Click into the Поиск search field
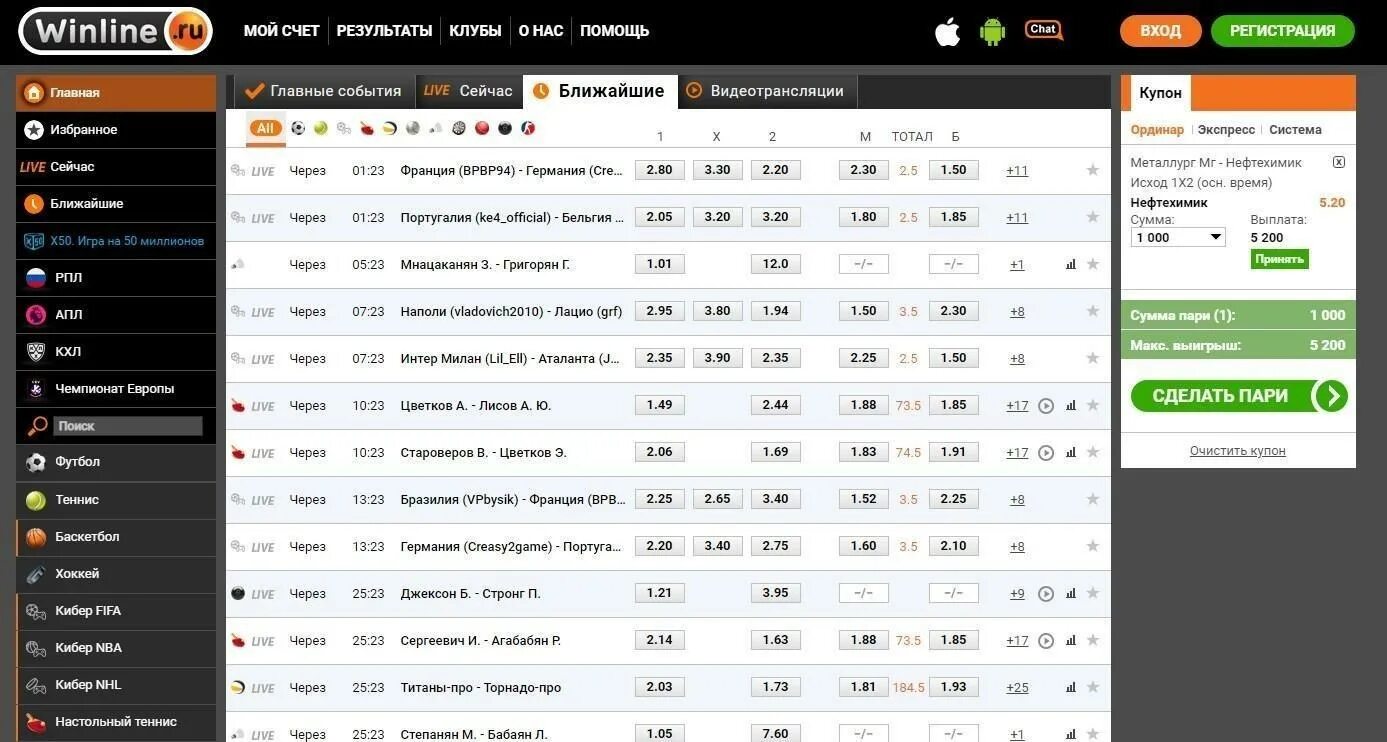The width and height of the screenshot is (1387, 742). coord(128,426)
